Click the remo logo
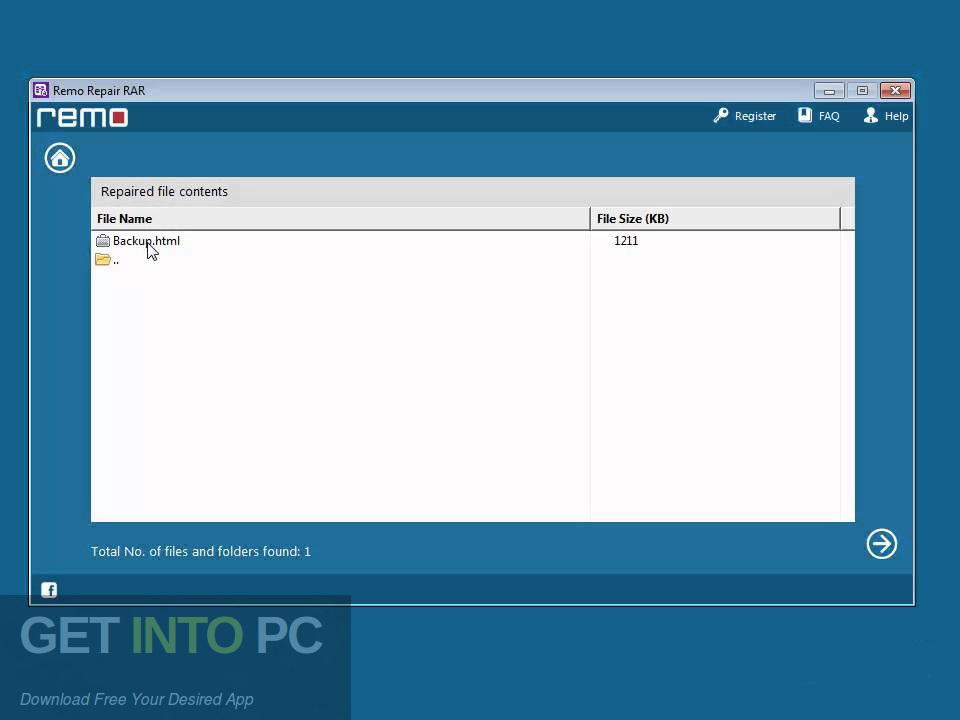Screen dimensions: 960x720 pos(82,117)
